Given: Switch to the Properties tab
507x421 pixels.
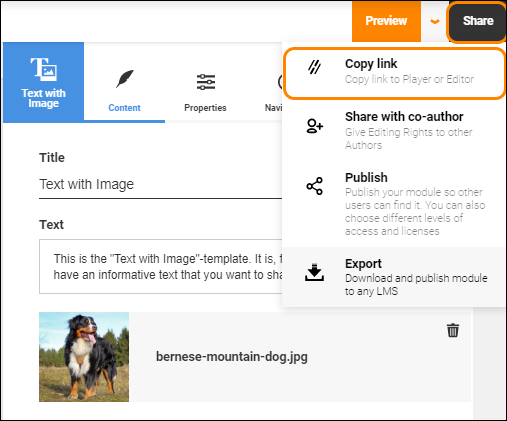Looking at the screenshot, I should 205,82.
